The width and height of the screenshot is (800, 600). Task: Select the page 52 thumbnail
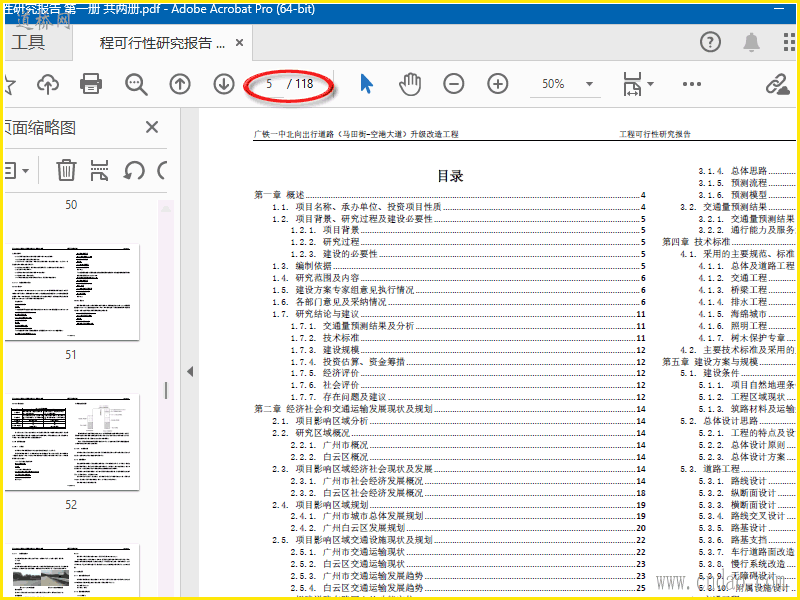click(x=72, y=442)
